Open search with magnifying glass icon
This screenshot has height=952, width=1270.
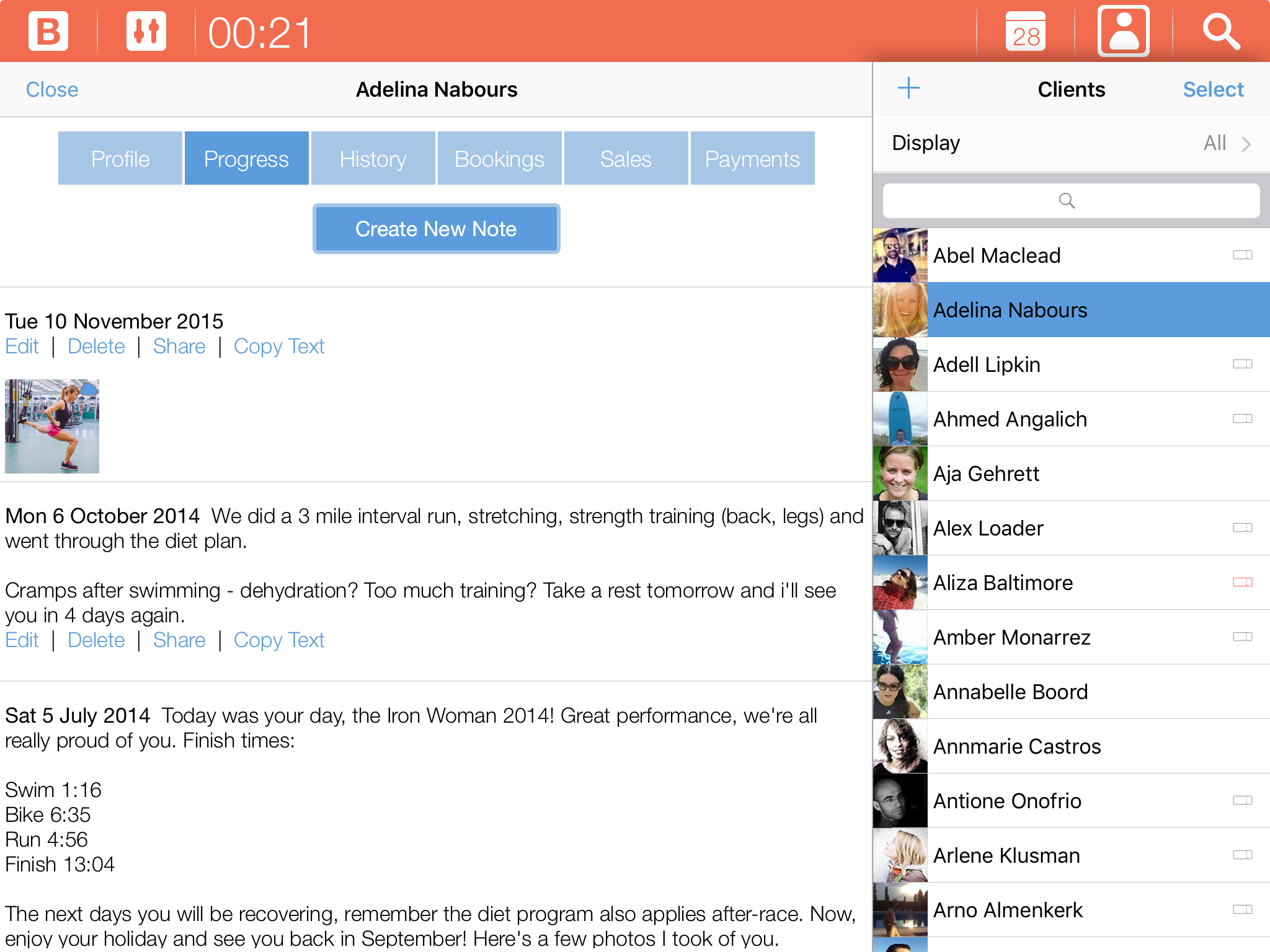pyautogui.click(x=1220, y=32)
